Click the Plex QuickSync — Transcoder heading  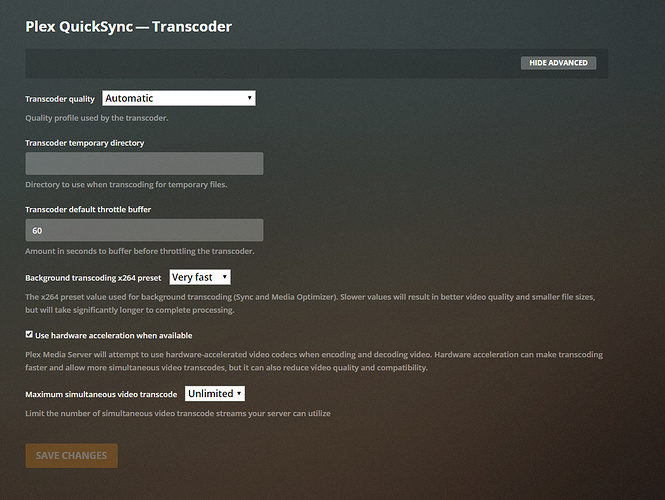click(x=129, y=27)
